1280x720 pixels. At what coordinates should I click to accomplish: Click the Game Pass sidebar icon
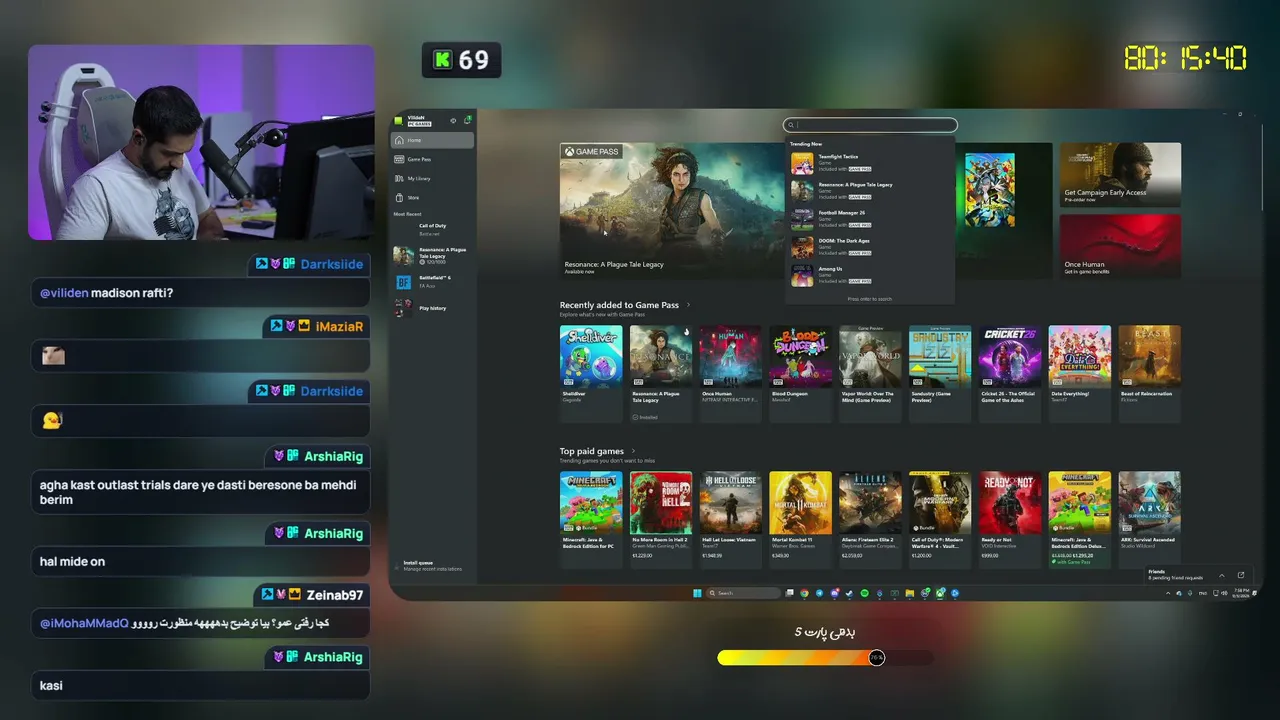point(399,159)
